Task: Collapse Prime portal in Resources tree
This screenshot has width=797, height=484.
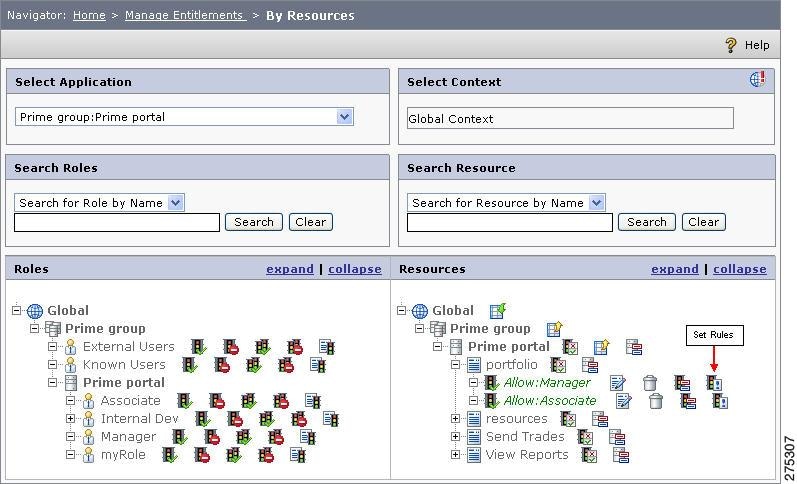Action: coord(438,347)
